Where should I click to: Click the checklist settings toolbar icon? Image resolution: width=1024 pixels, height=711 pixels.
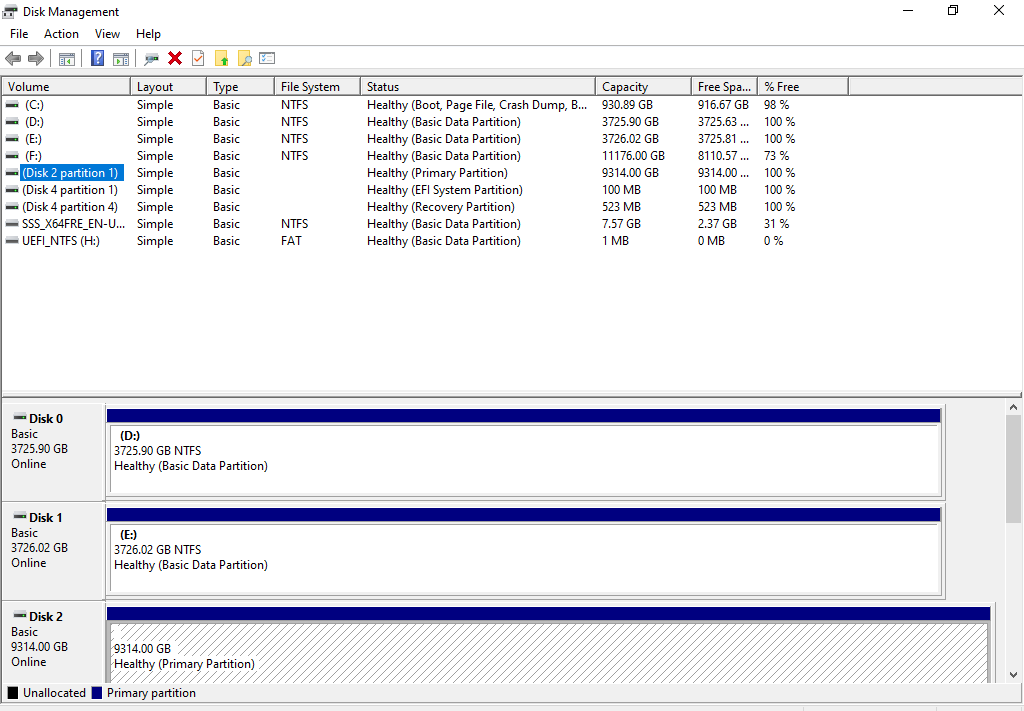(267, 58)
